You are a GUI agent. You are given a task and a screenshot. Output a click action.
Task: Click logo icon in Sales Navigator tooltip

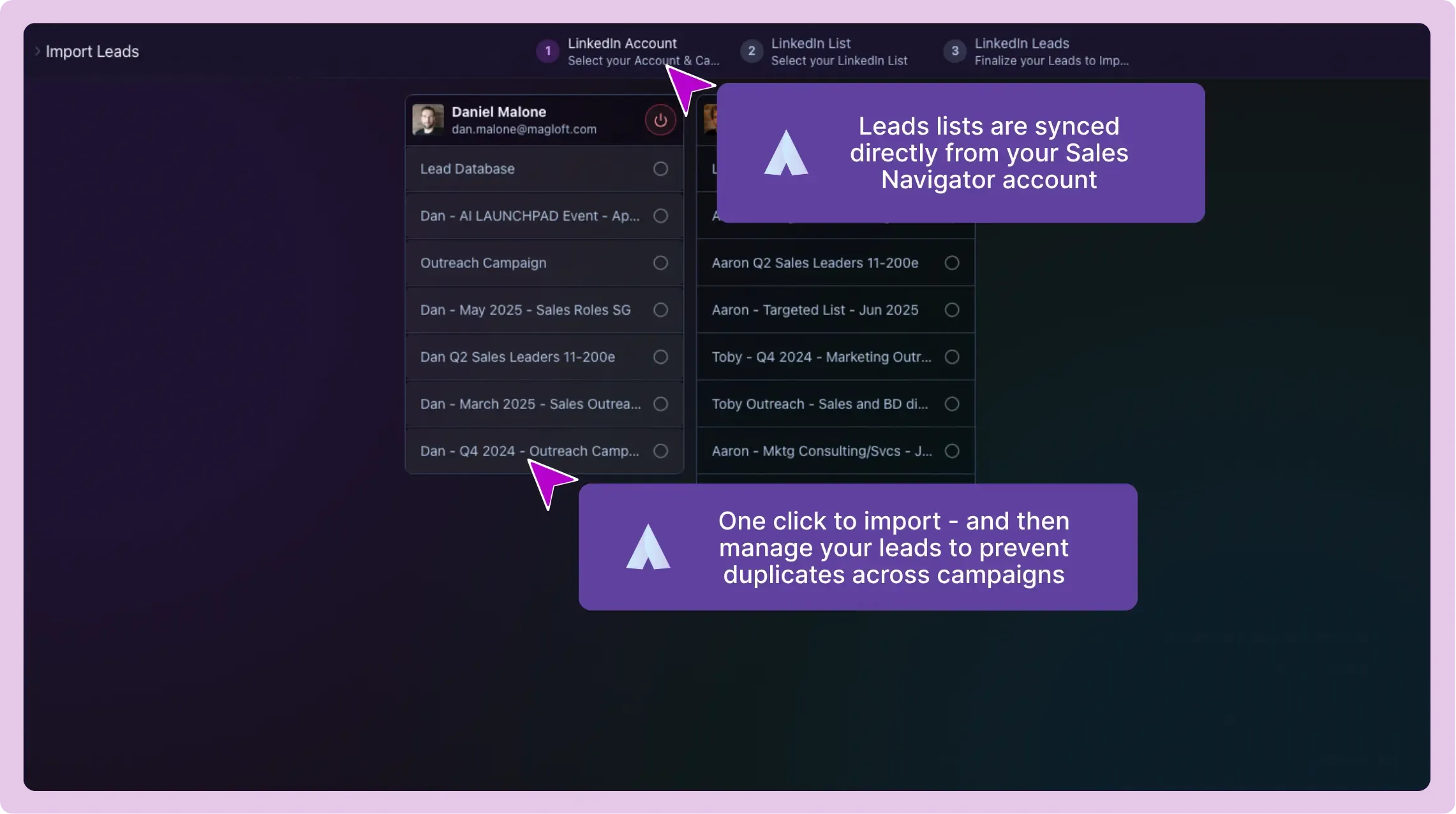coord(786,153)
